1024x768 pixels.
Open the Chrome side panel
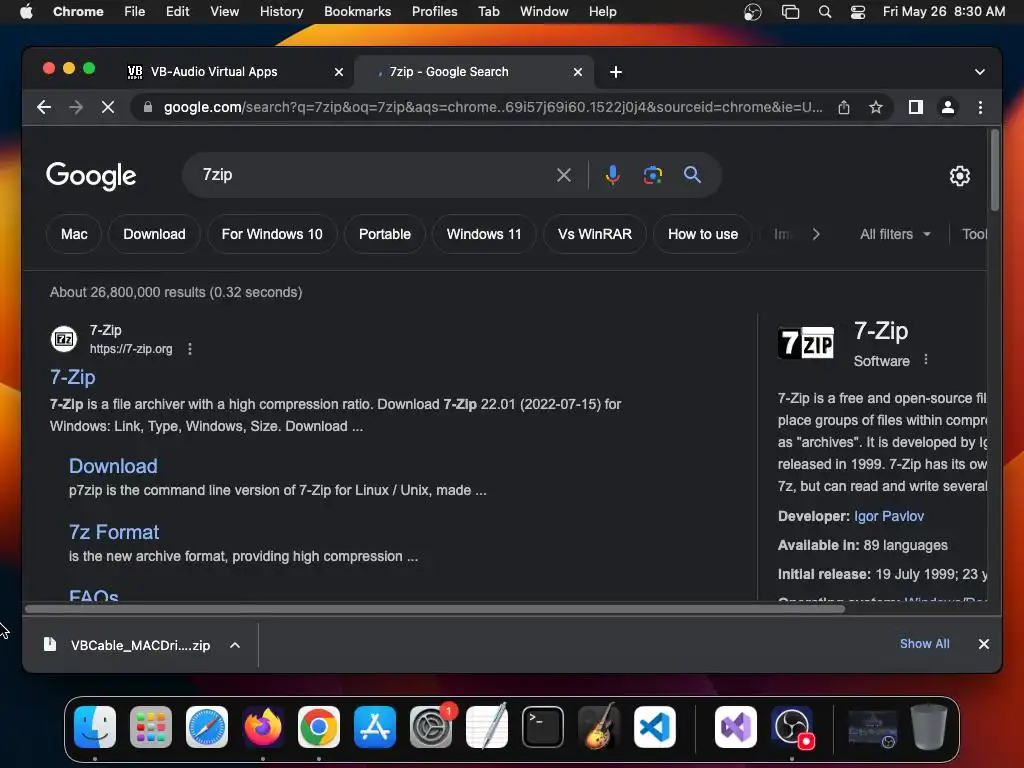click(x=916, y=107)
